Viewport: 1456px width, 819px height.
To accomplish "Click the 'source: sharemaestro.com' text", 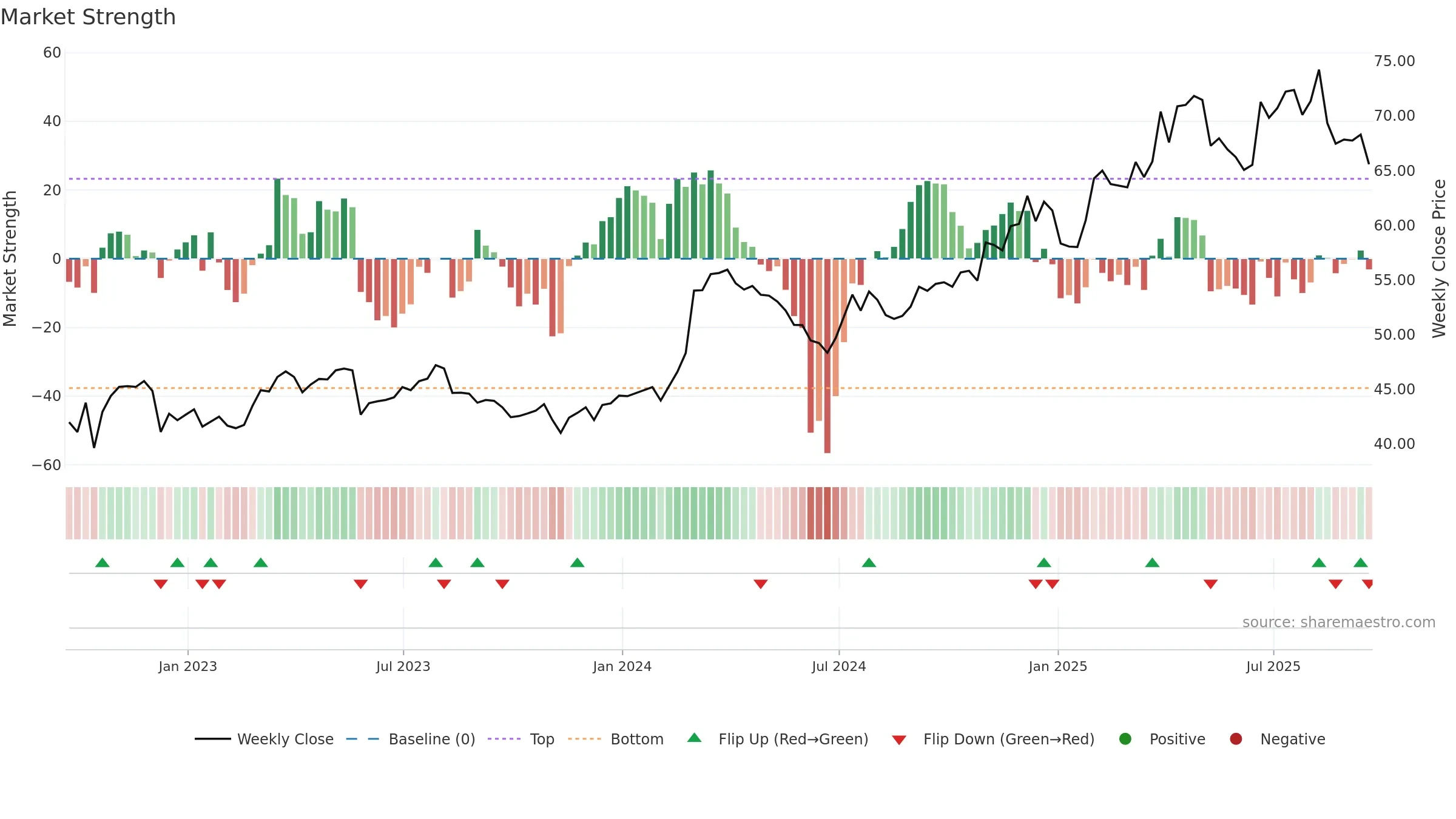I will pyautogui.click(x=1339, y=622).
